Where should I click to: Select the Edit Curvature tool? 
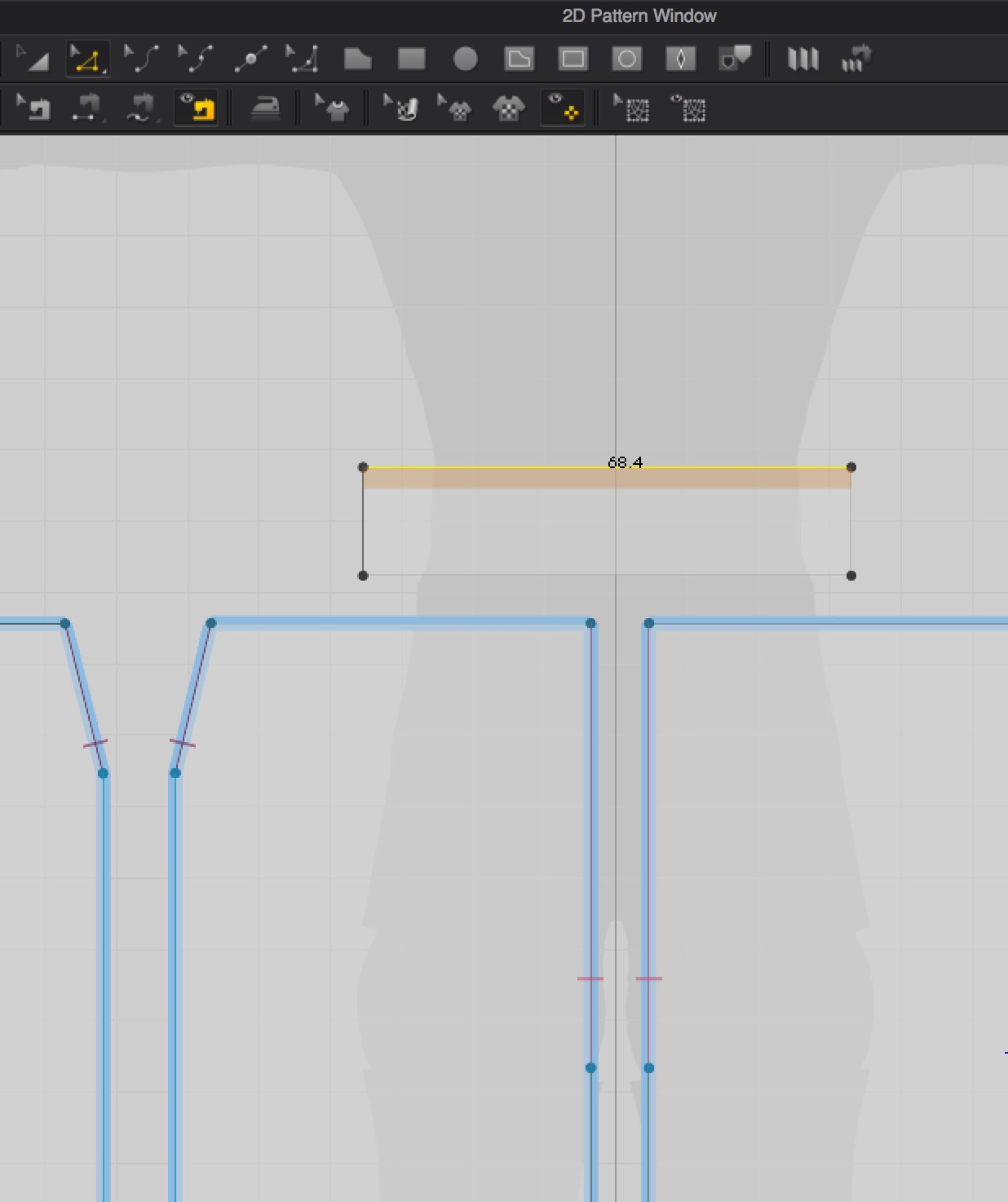point(141,58)
